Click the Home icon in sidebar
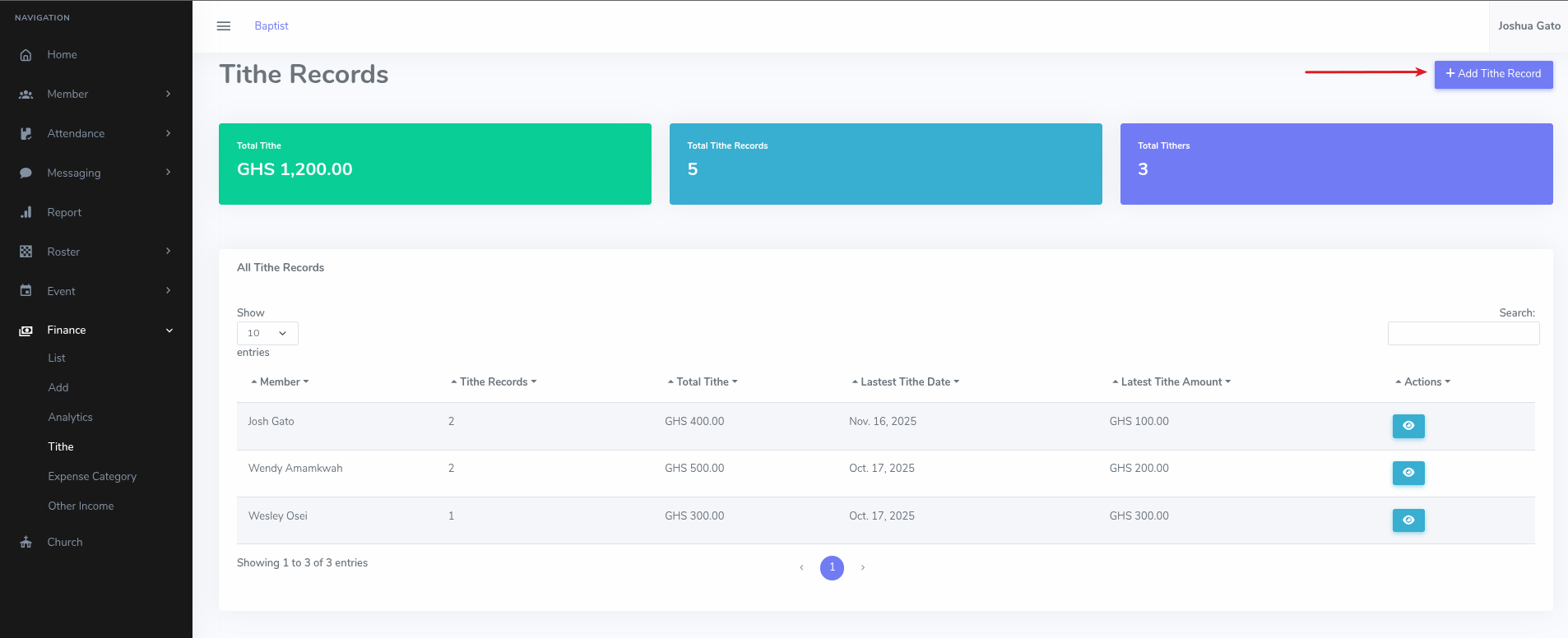 pyautogui.click(x=26, y=55)
